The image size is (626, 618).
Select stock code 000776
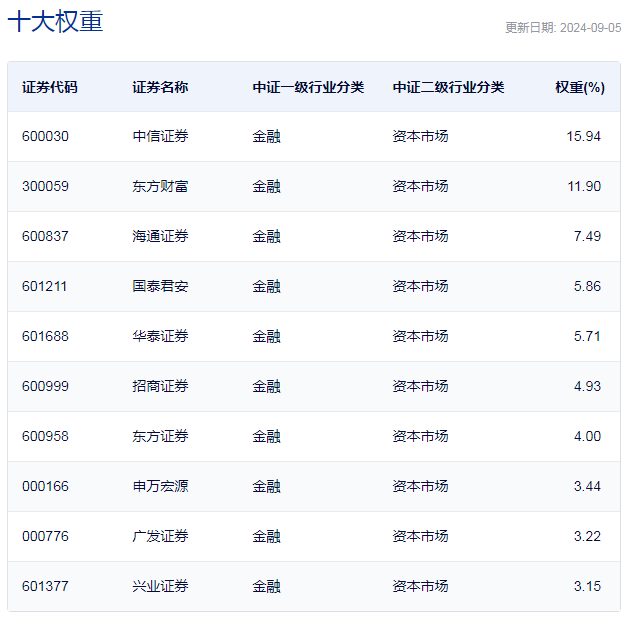(45, 536)
